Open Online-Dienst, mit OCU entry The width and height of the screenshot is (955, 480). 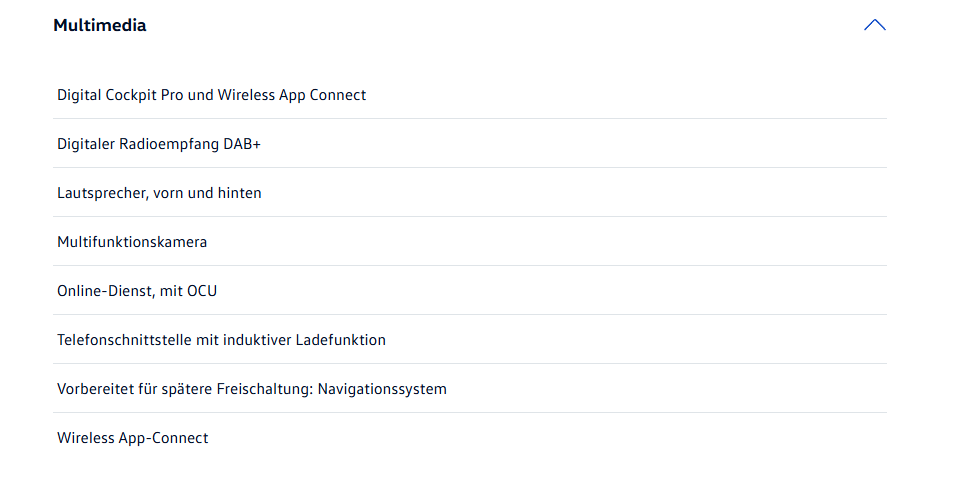[137, 291]
